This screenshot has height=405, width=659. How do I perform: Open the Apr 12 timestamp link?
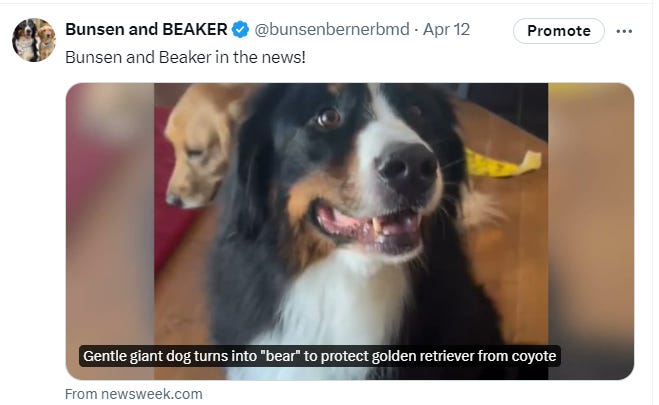pyautogui.click(x=446, y=29)
